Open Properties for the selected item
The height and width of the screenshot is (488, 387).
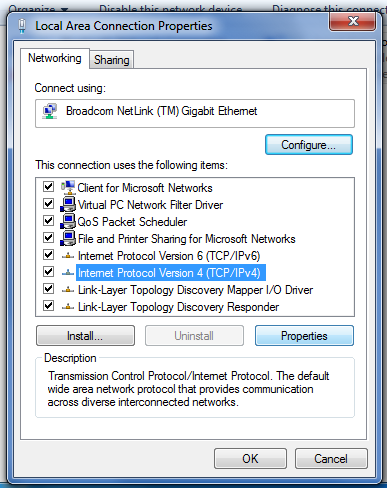pos(304,336)
